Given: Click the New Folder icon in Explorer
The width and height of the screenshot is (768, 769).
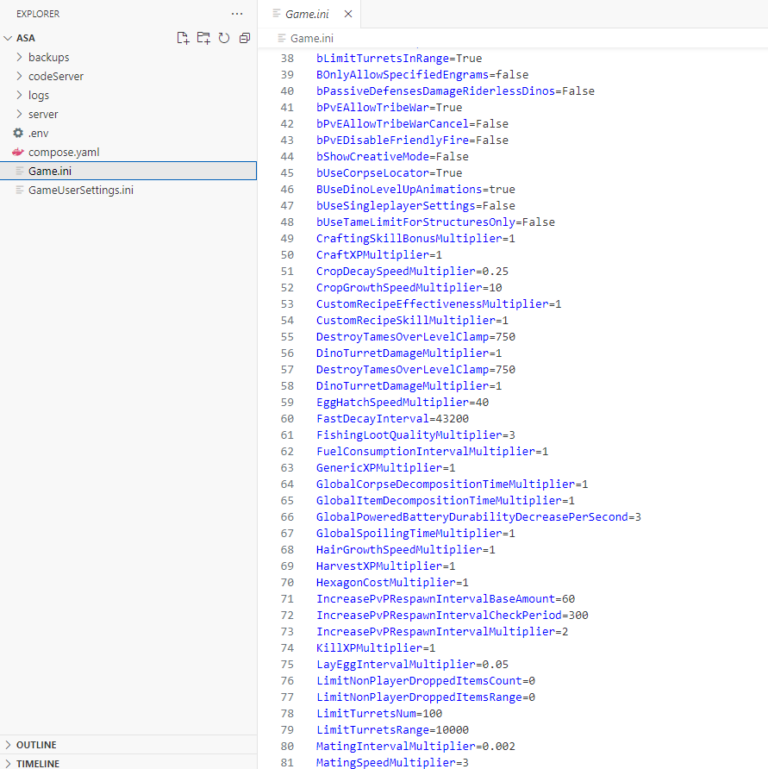Looking at the screenshot, I should tap(203, 38).
